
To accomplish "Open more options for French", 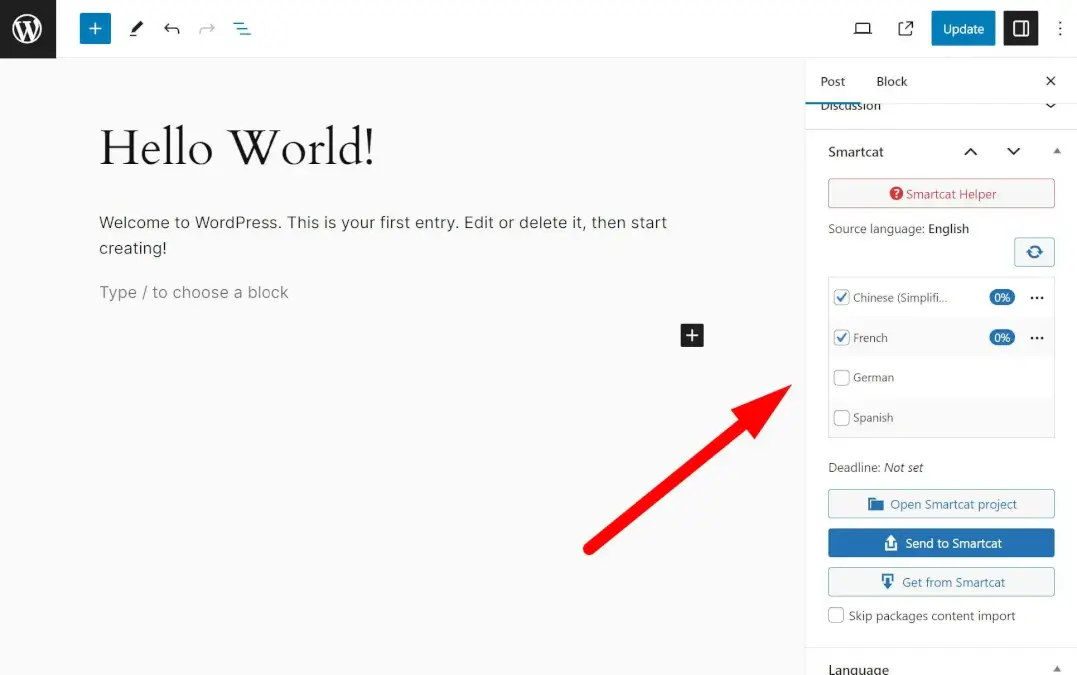I will click(1036, 338).
